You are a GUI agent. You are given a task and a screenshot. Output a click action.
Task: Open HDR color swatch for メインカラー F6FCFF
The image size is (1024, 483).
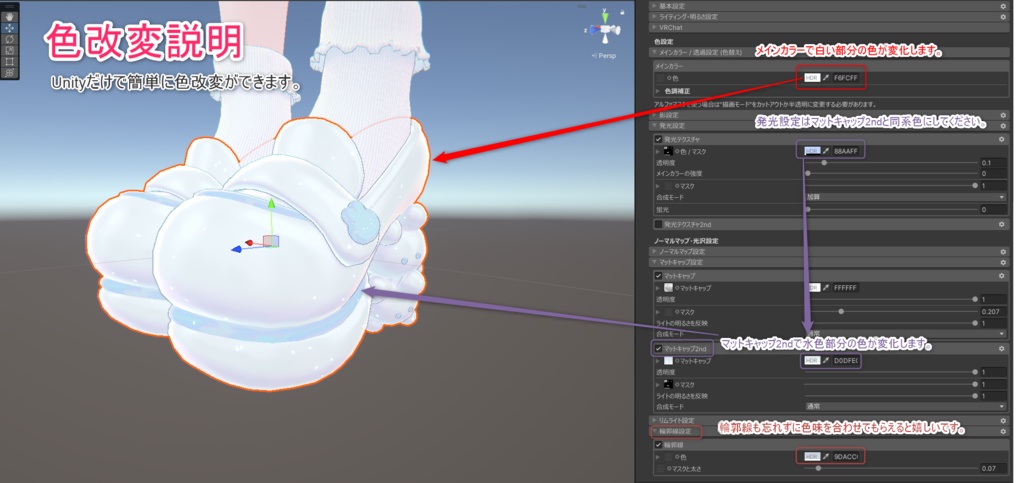812,78
